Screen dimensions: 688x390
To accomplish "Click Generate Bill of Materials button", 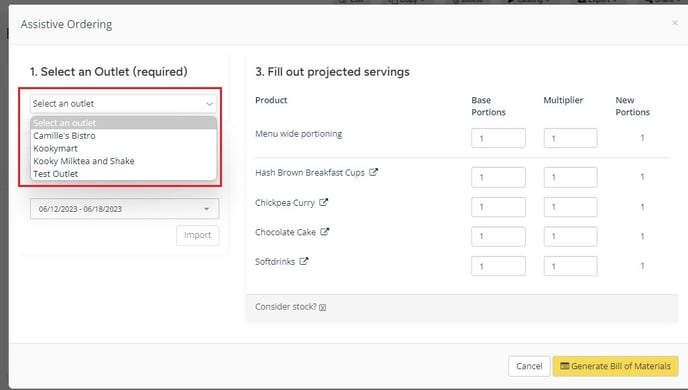I will 616,366.
